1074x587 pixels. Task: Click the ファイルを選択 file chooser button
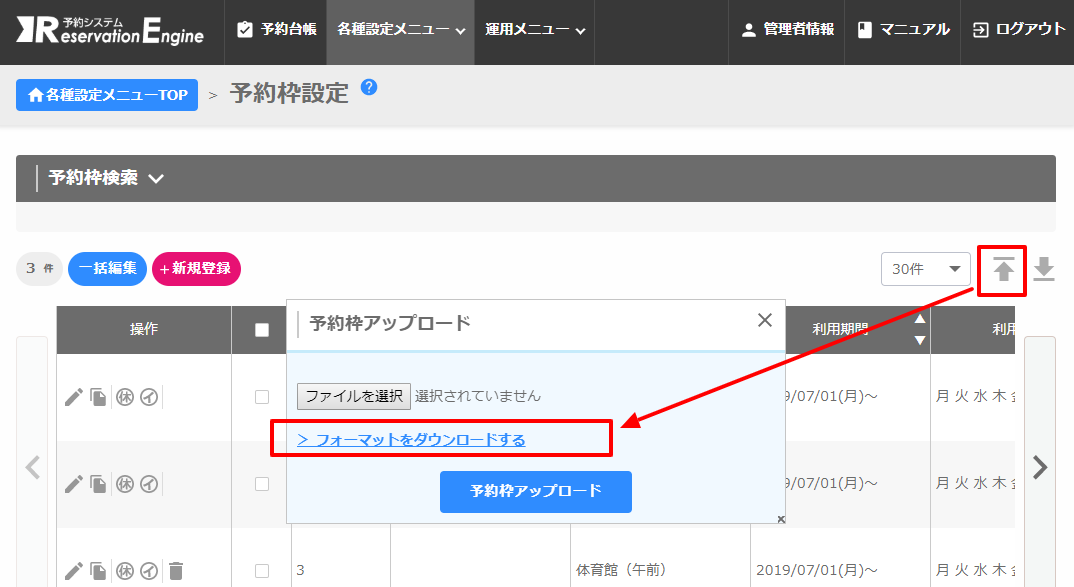[x=354, y=396]
